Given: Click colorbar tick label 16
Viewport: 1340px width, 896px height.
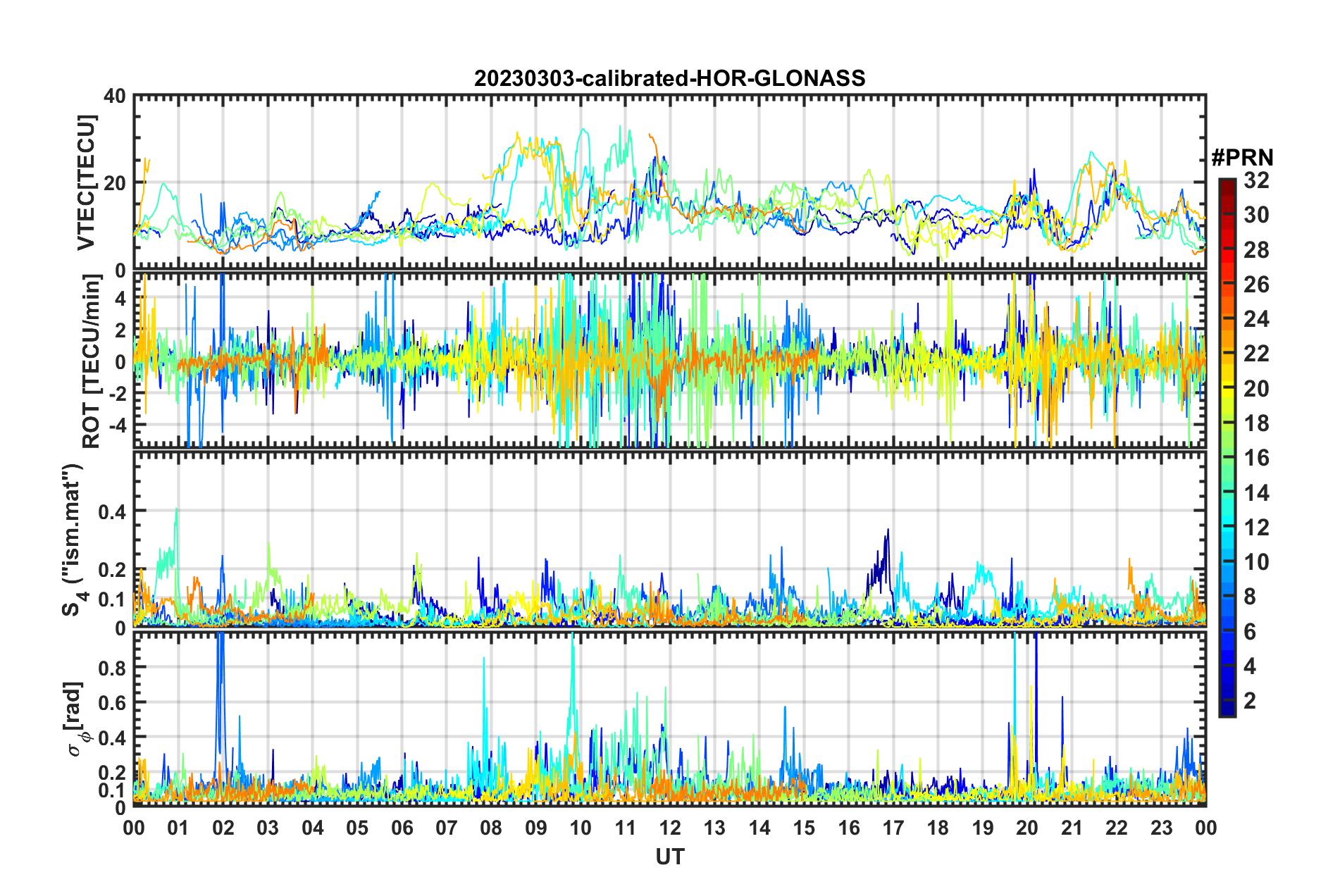Looking at the screenshot, I should pos(1256,458).
